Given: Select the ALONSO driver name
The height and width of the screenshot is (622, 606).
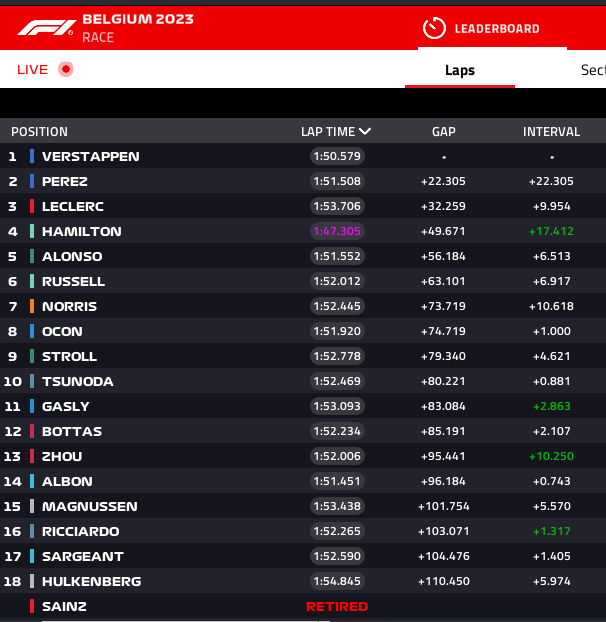Looking at the screenshot, I should point(72,257).
